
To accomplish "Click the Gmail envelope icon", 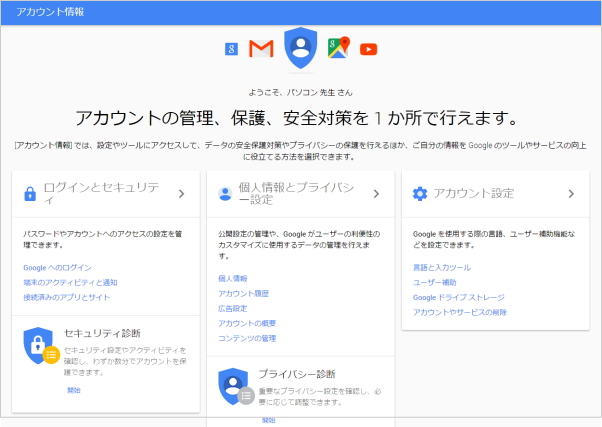I will [261, 48].
